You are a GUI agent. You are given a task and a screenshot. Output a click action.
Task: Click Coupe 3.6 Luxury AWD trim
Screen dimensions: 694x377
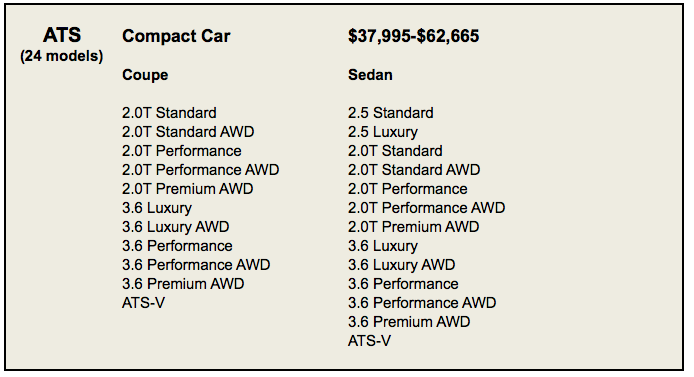(176, 227)
